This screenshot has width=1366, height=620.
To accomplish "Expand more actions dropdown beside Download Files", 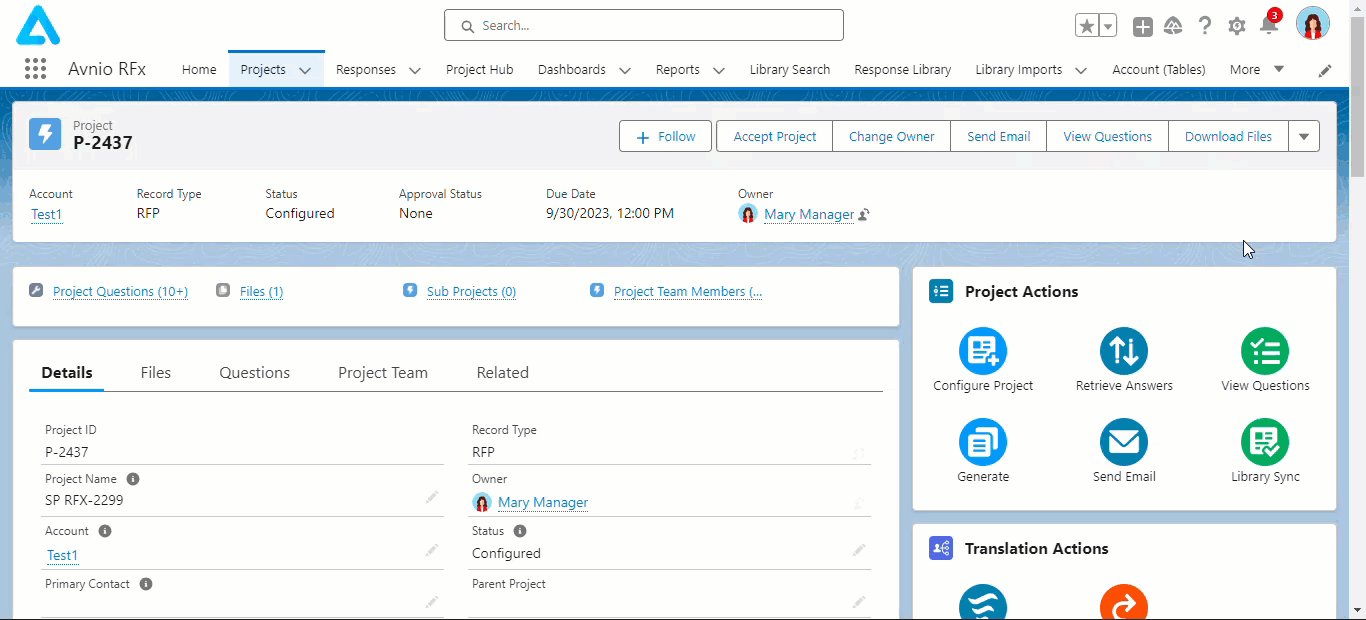I will coord(1303,137).
